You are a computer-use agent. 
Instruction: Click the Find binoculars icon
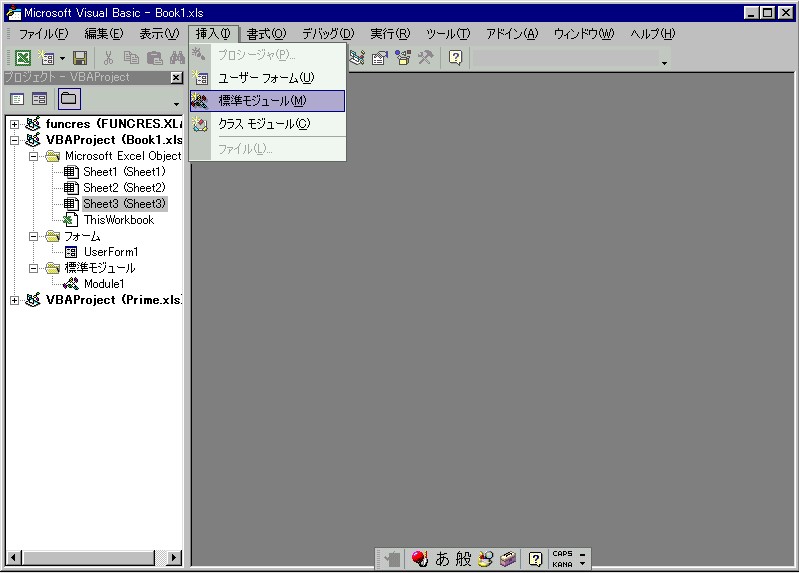point(177,58)
